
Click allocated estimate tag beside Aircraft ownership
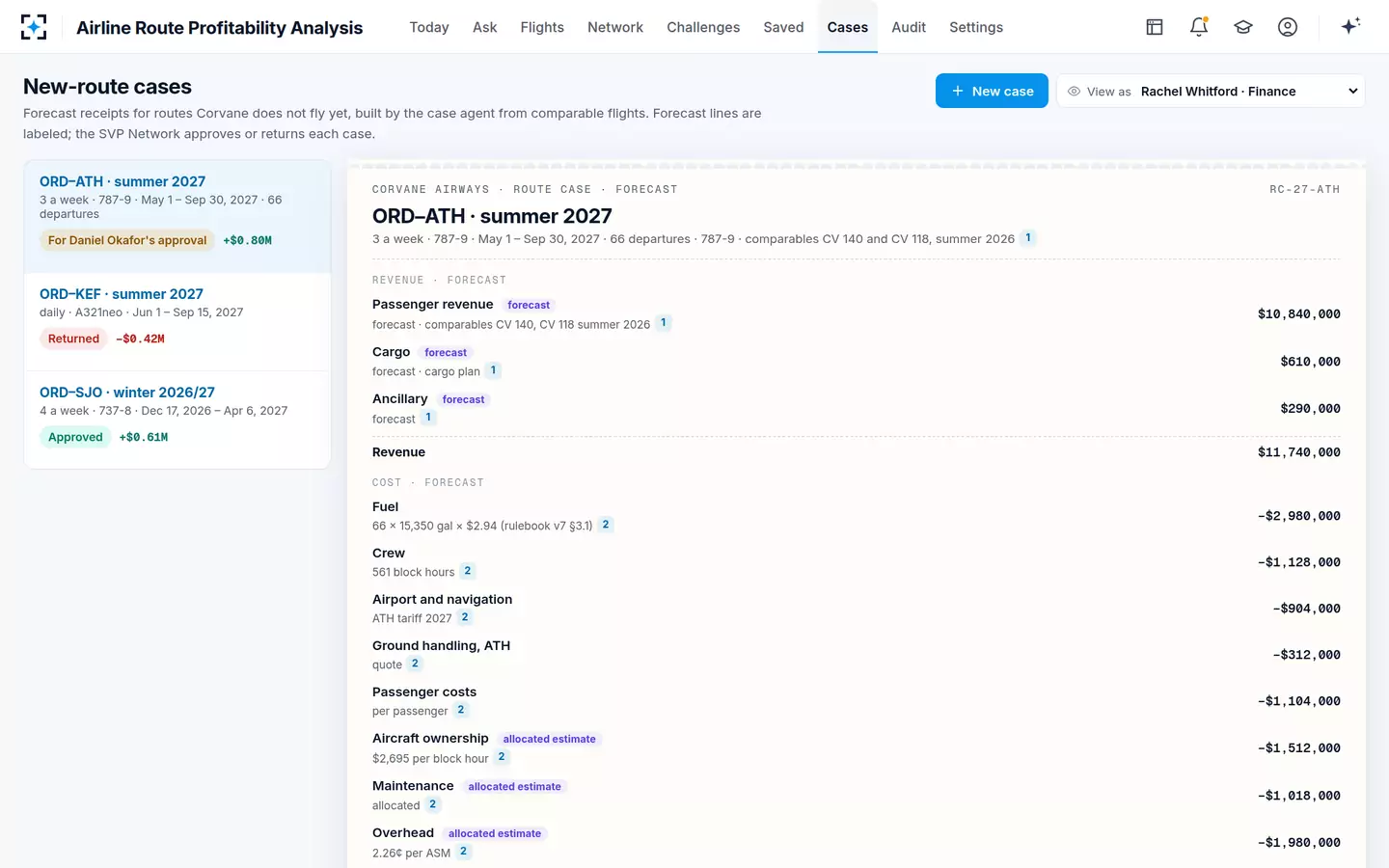pyautogui.click(x=549, y=739)
